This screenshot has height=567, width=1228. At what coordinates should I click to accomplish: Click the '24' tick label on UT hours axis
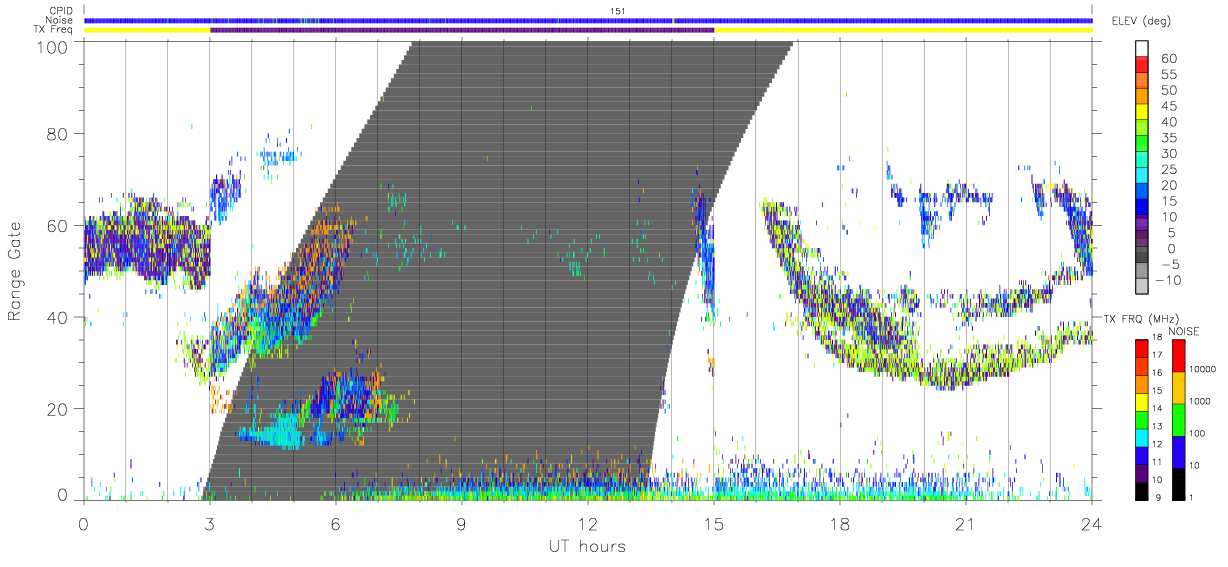pos(1092,523)
